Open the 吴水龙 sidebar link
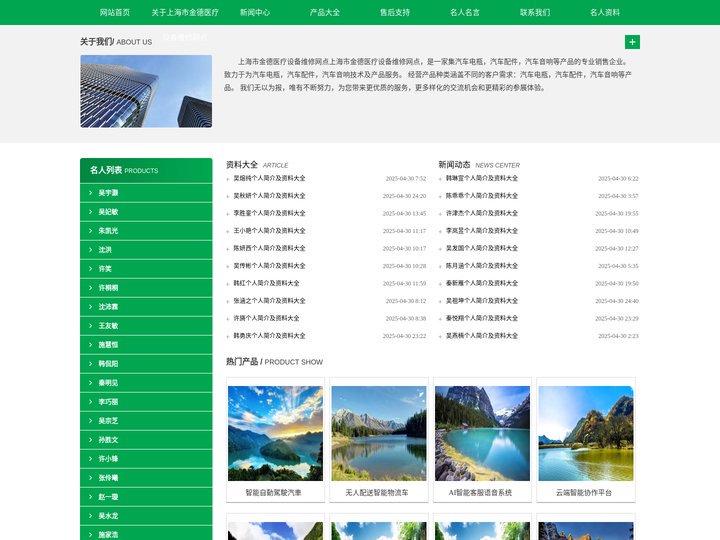Screen dimensions: 720x540 pyautogui.click(x=108, y=516)
